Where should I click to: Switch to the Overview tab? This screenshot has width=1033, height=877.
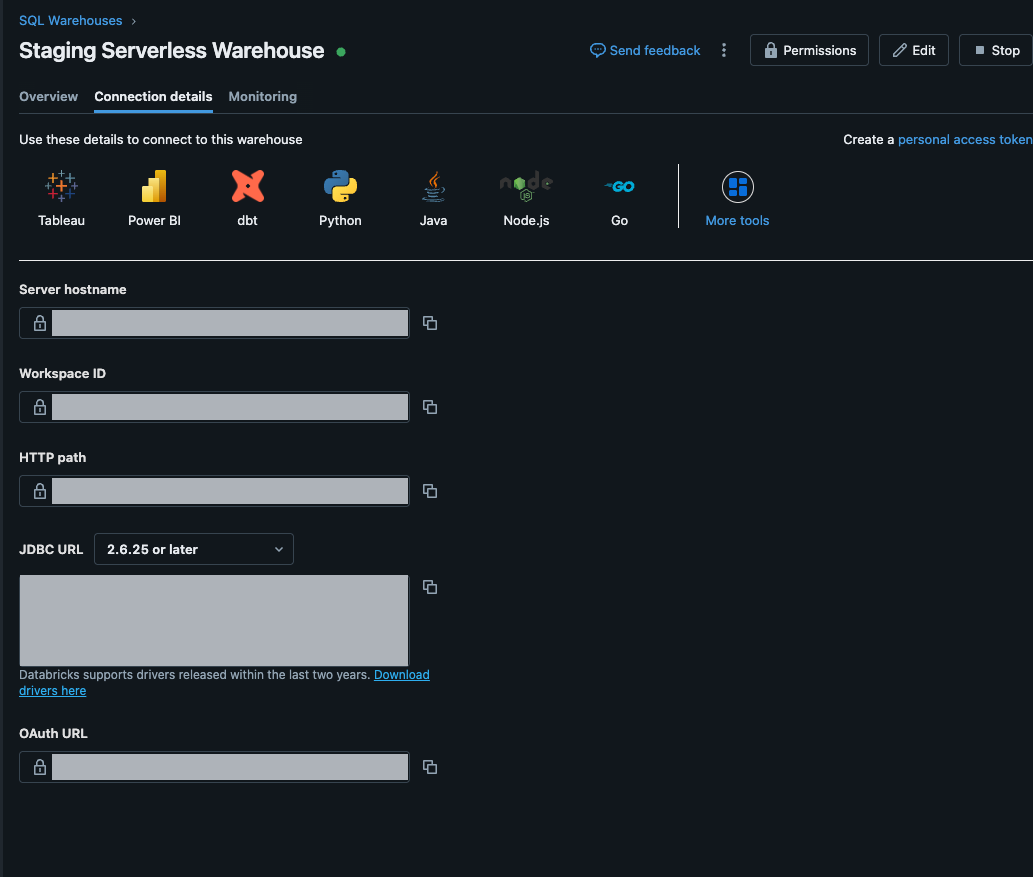point(49,96)
